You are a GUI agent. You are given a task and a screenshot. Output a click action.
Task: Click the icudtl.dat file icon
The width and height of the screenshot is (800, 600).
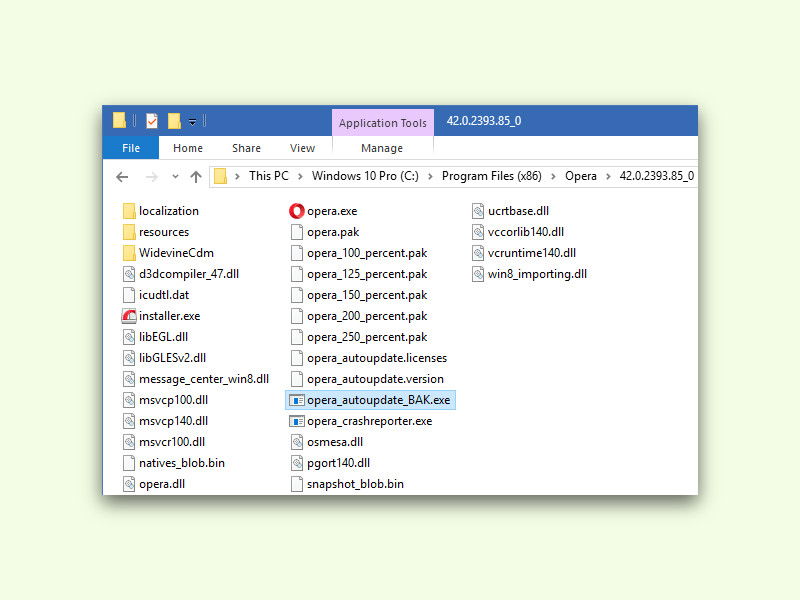coord(129,295)
